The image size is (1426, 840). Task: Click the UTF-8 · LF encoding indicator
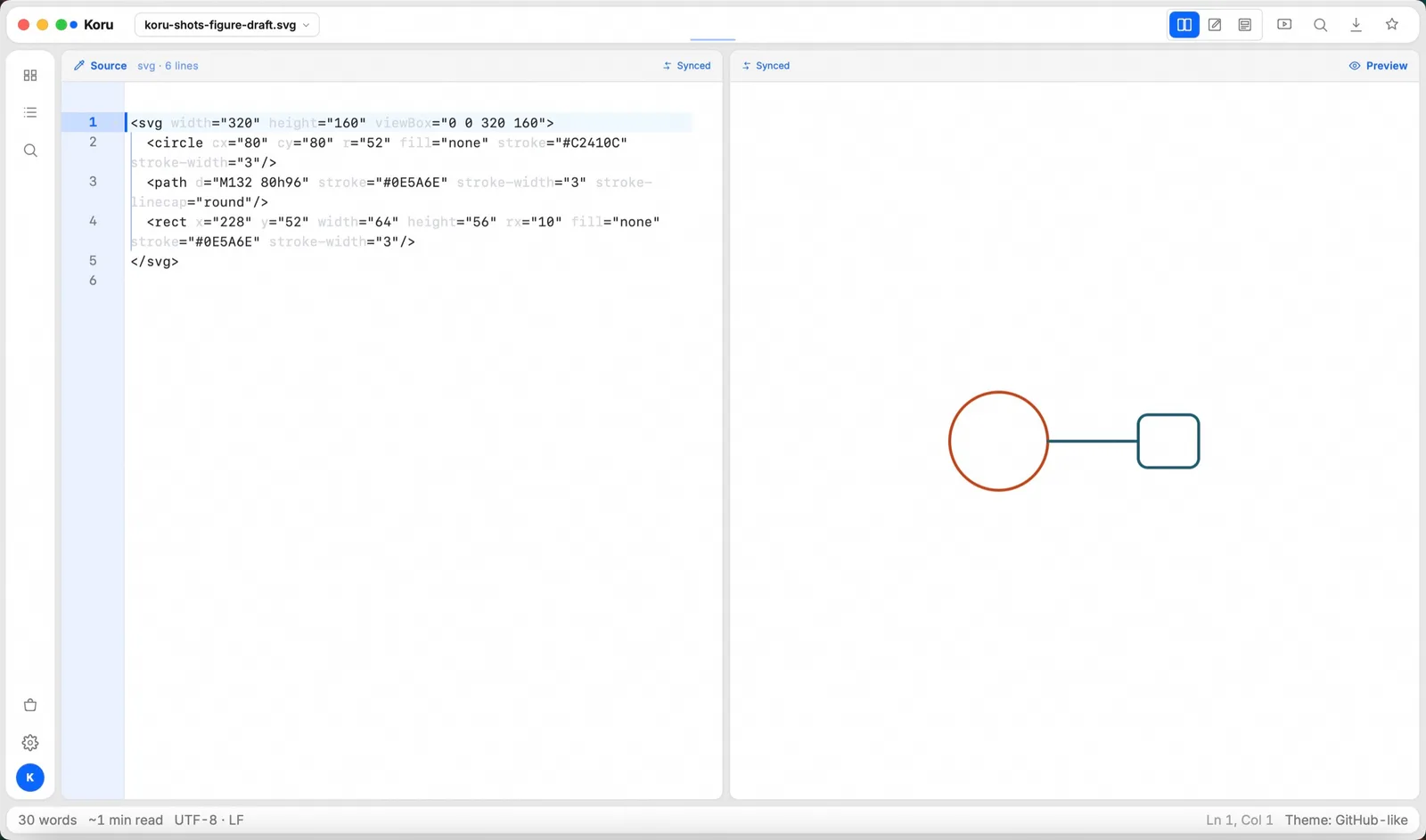coord(209,820)
